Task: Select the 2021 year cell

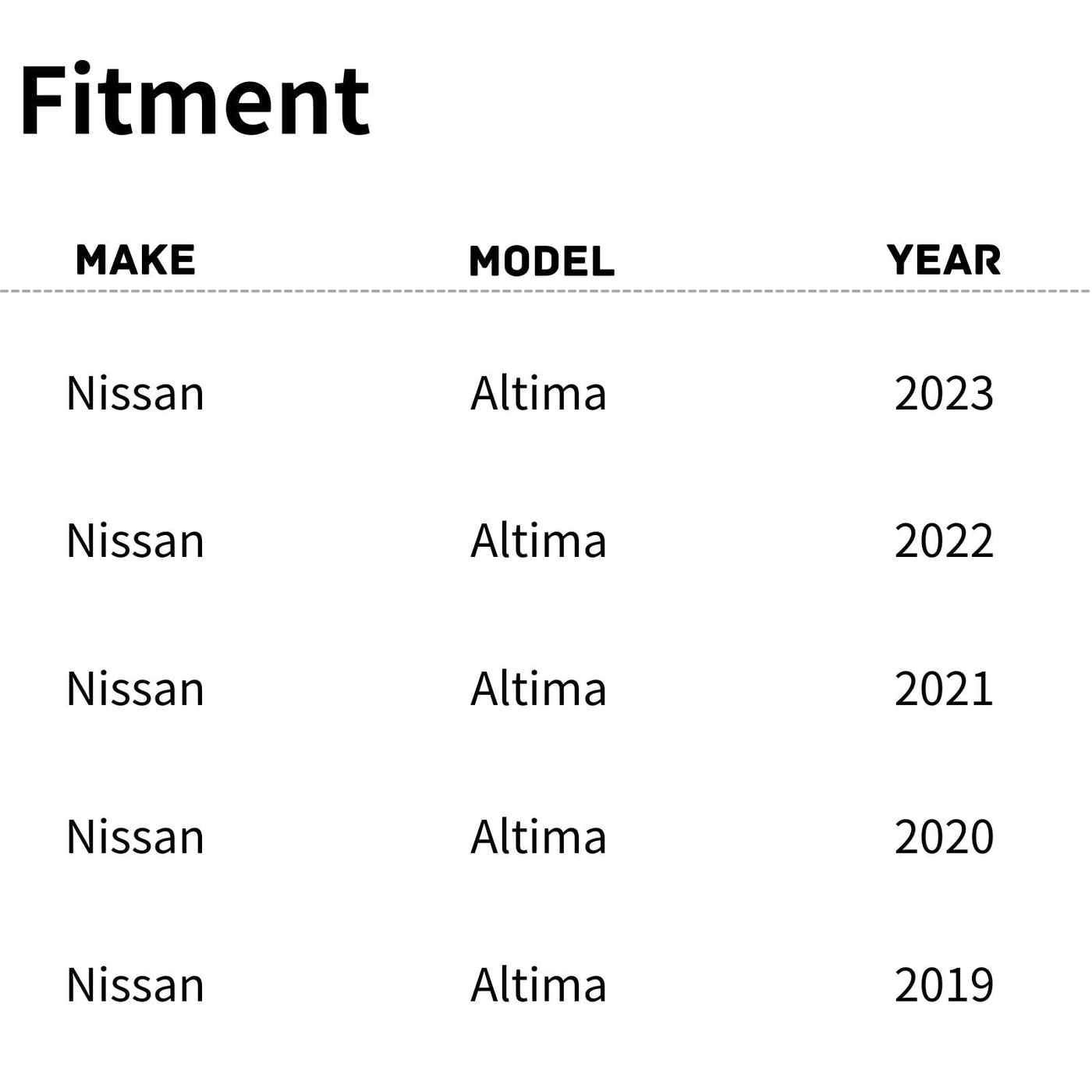Action: pos(944,690)
